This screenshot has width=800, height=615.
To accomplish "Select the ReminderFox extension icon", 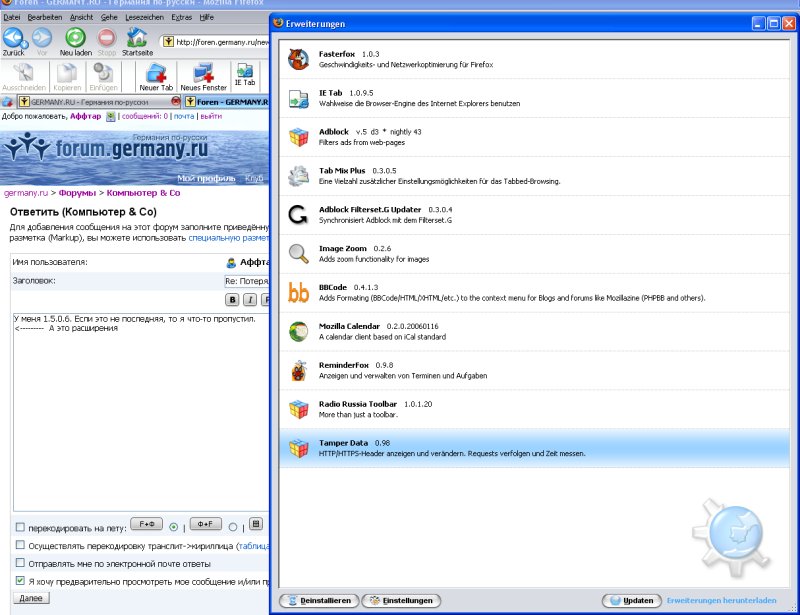I will pos(298,370).
